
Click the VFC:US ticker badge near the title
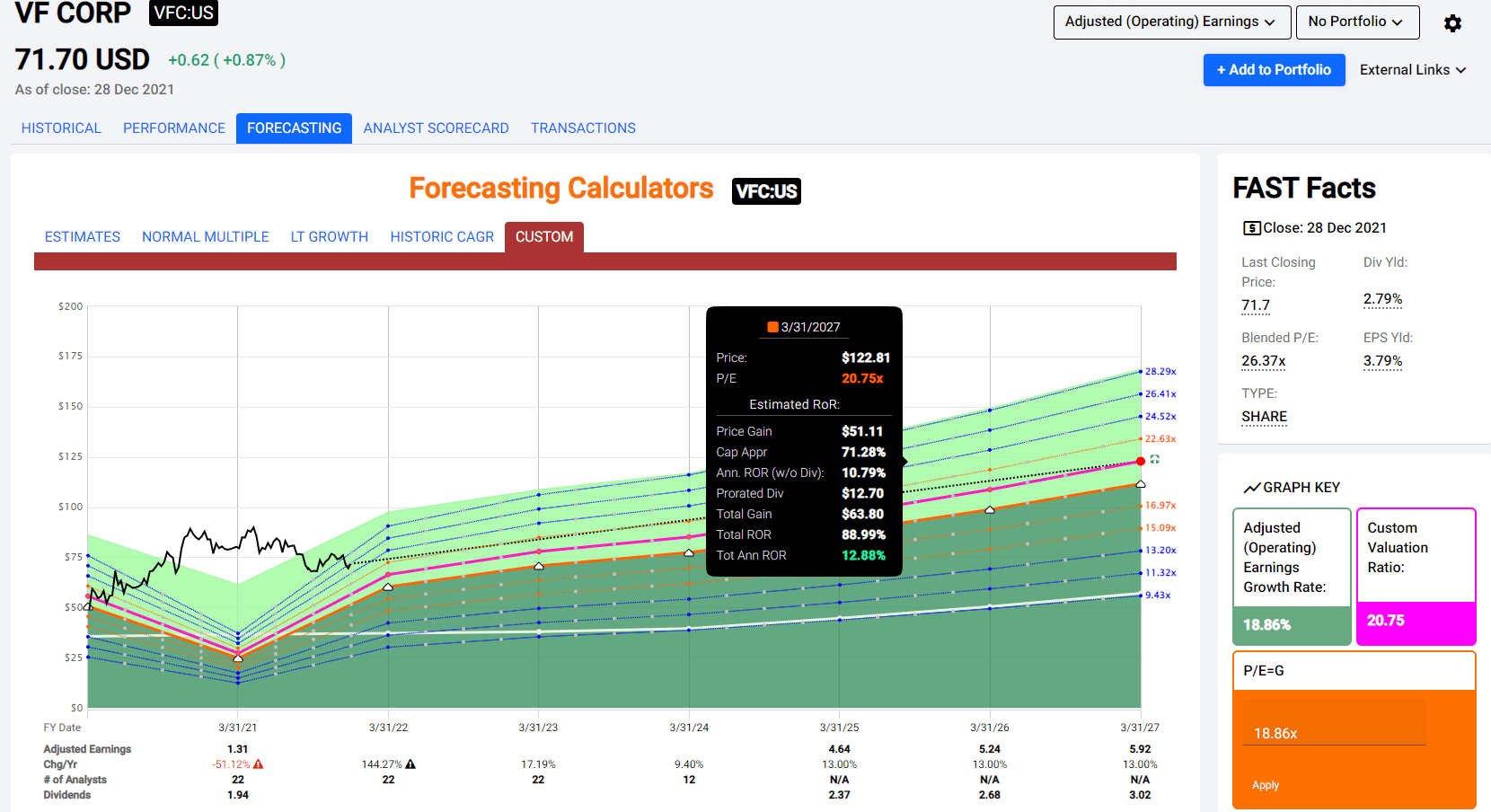[183, 13]
